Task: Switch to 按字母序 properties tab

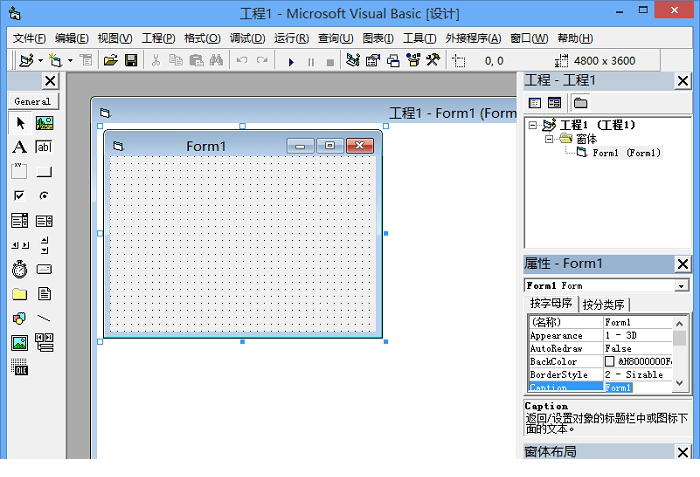Action: coord(551,303)
